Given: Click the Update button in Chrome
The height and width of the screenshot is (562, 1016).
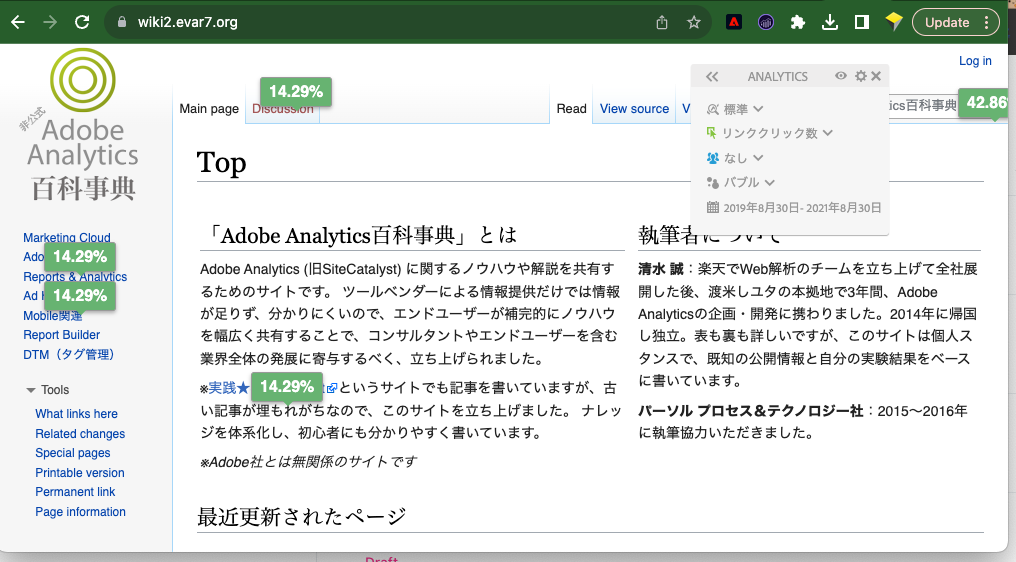Looking at the screenshot, I should pyautogui.click(x=947, y=23).
